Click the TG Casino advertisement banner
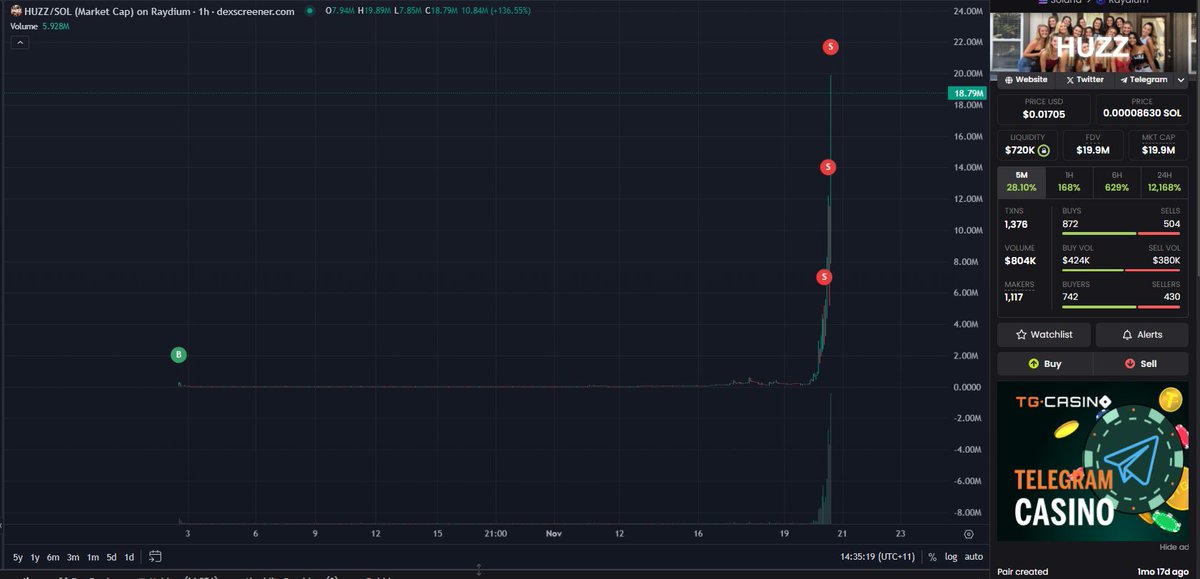1200x579 pixels. coord(1093,461)
